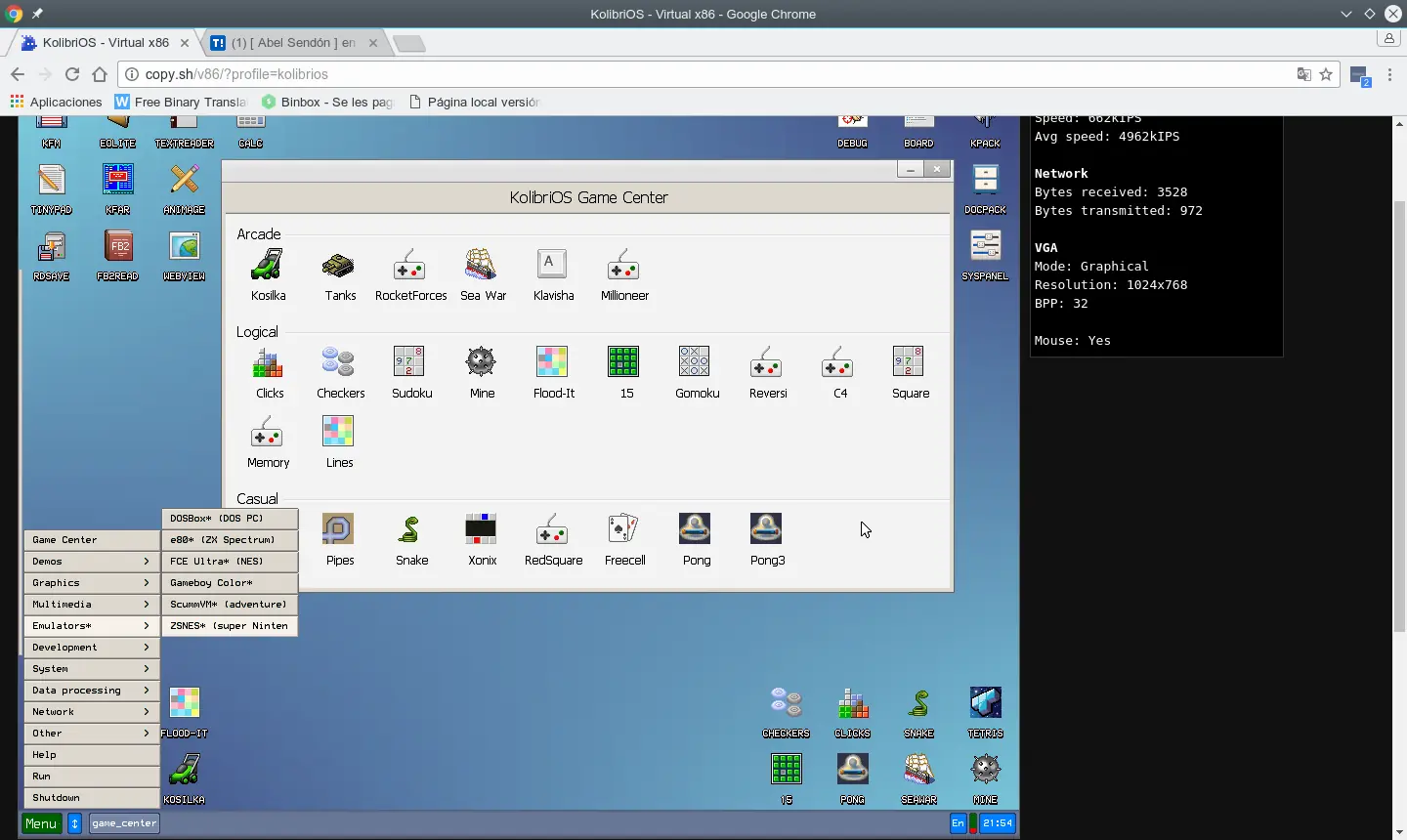The image size is (1407, 840).
Task: Expand the Emulators* submenu entry
Action: point(92,626)
